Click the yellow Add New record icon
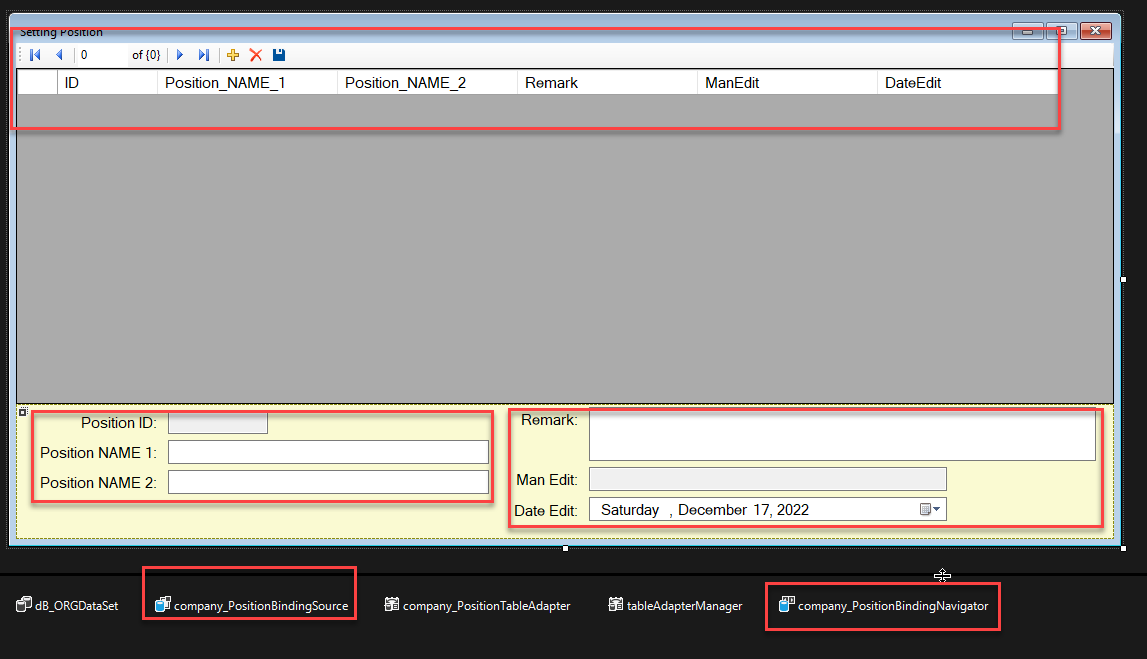This screenshot has width=1147, height=659. [x=233, y=55]
